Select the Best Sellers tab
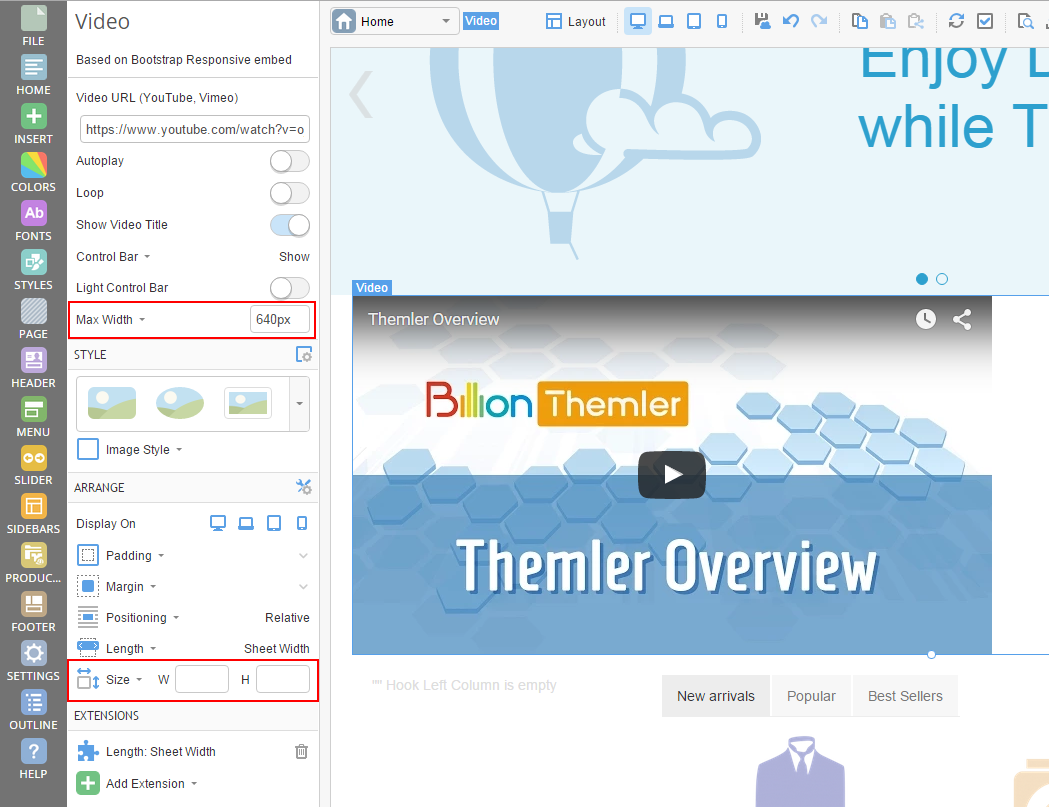This screenshot has width=1049, height=807. [x=905, y=696]
